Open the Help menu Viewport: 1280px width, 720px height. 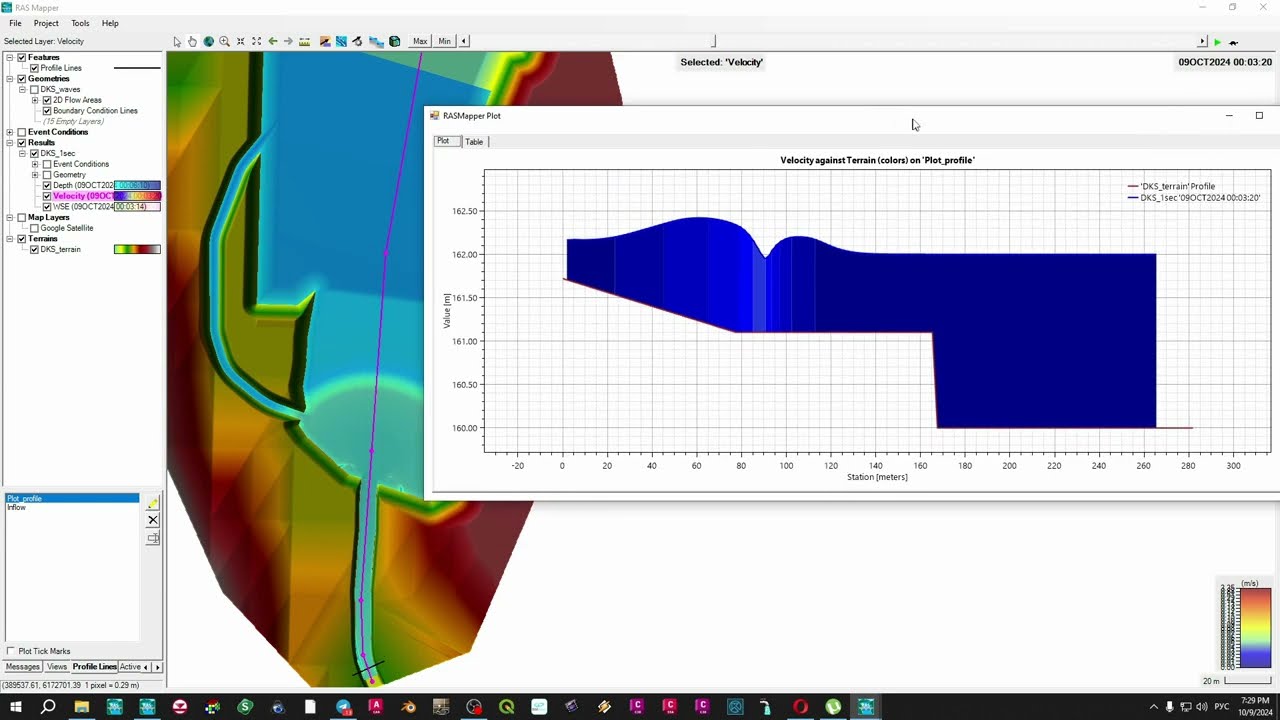tap(110, 23)
